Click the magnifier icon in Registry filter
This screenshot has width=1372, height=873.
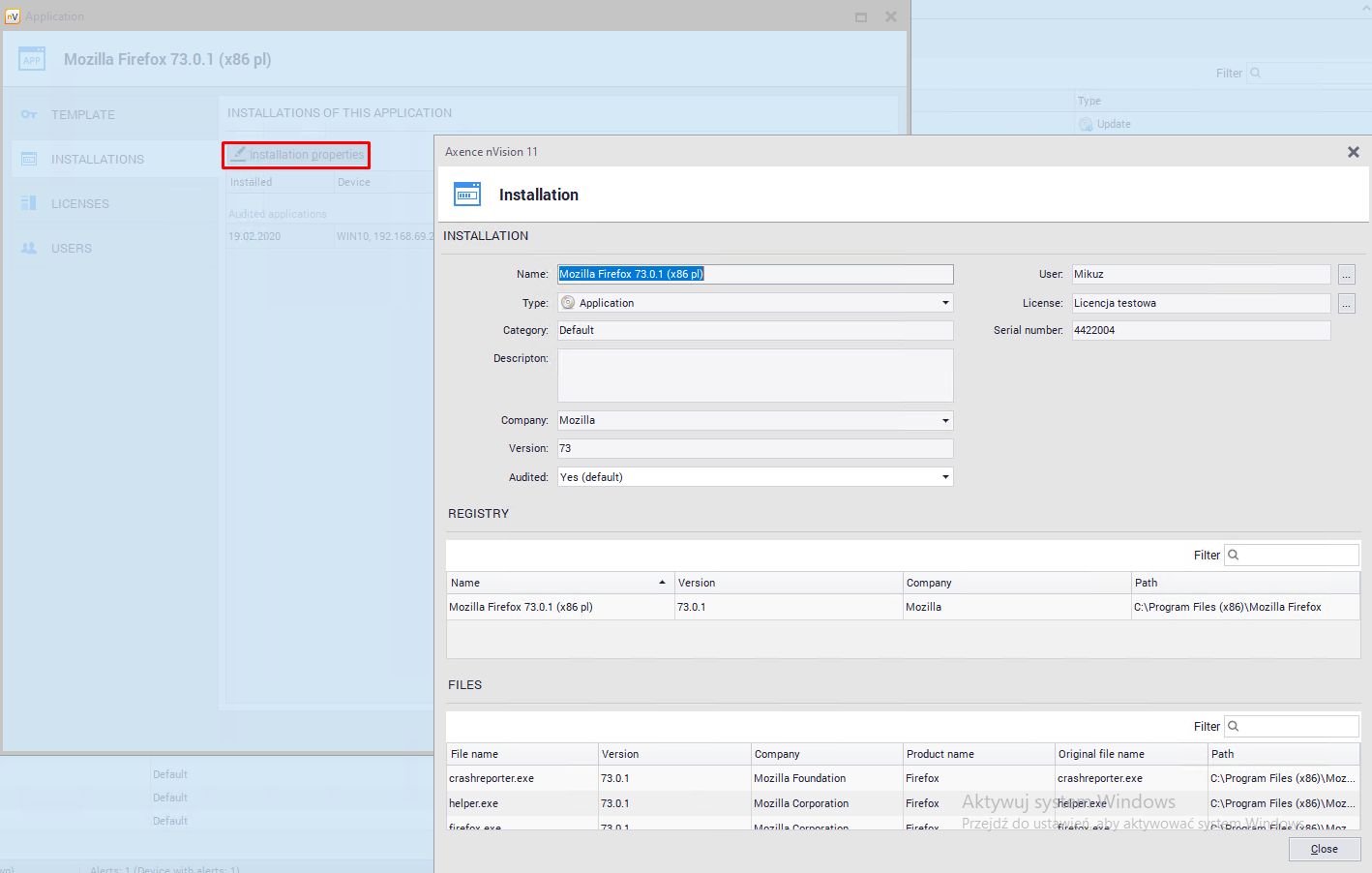1234,555
